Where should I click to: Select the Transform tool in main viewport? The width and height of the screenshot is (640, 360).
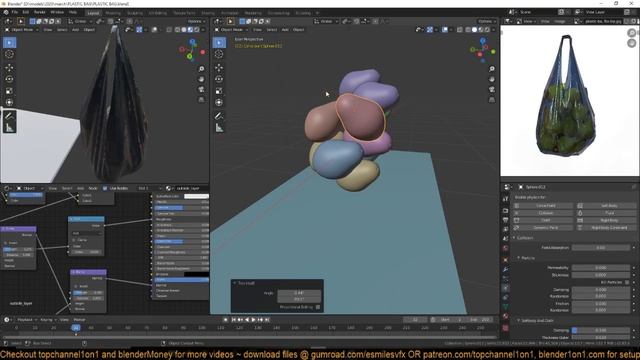coord(219,102)
